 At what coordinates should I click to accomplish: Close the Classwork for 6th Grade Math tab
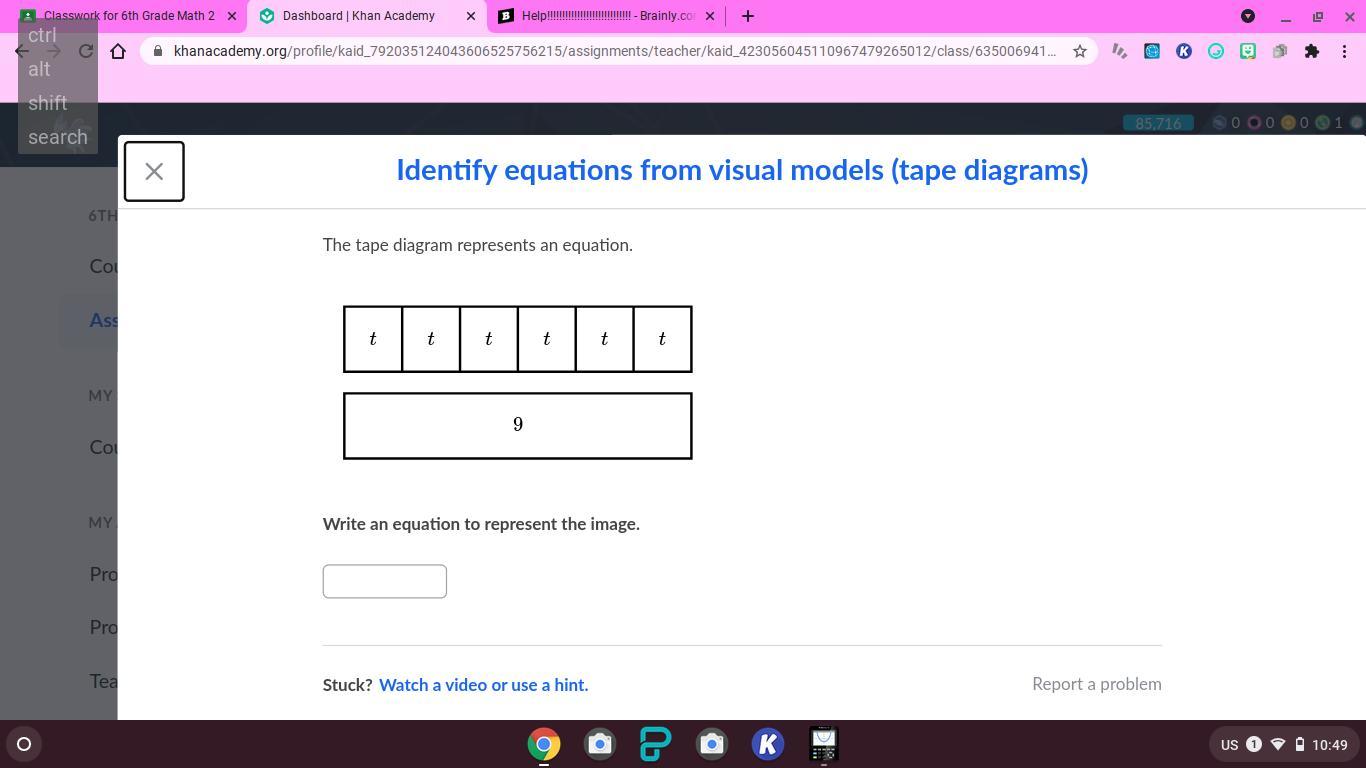coord(232,16)
